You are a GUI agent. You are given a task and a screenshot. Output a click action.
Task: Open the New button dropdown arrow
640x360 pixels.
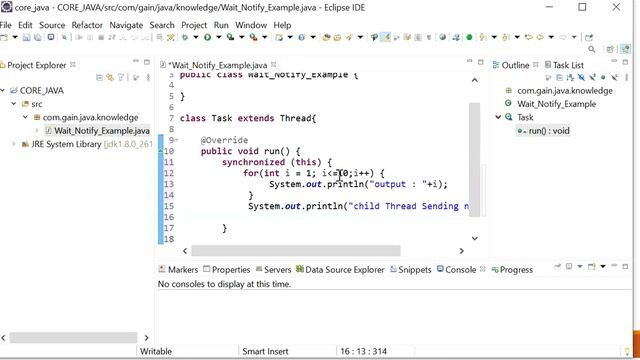(x=15, y=38)
